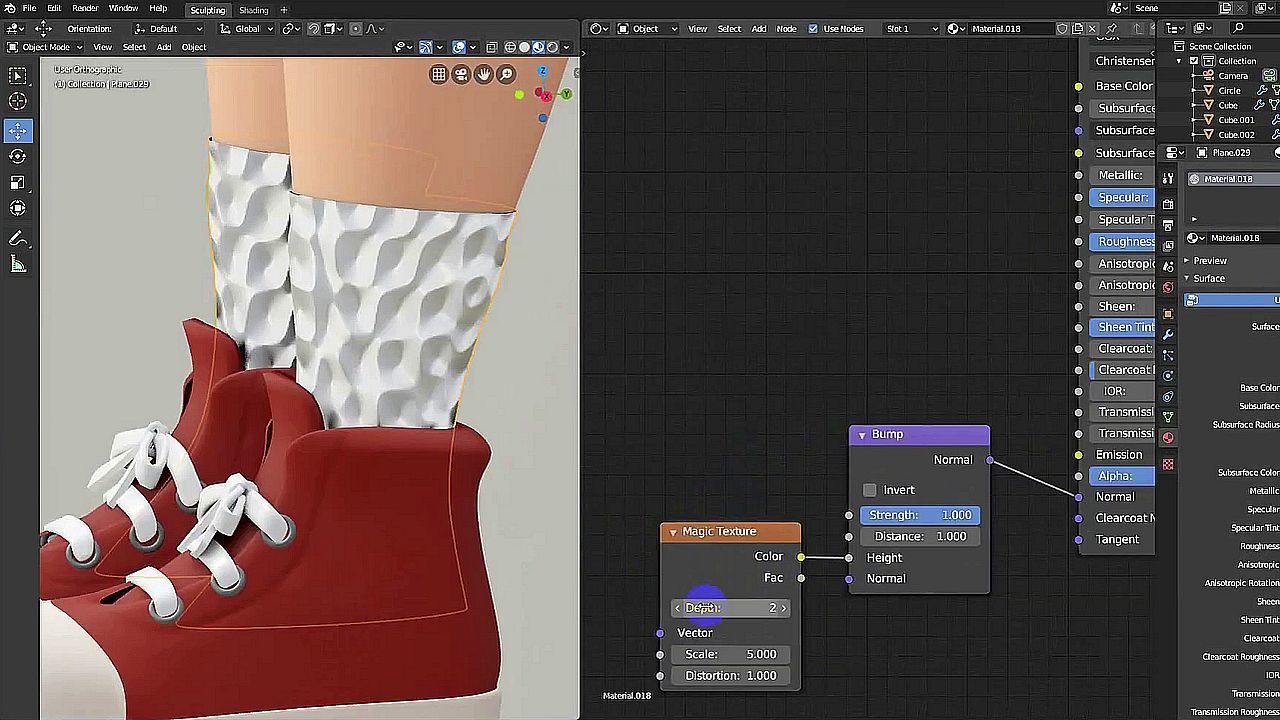Toggle the fake user shield for Material.018
This screenshot has height=720, width=1280.
tap(1063, 29)
